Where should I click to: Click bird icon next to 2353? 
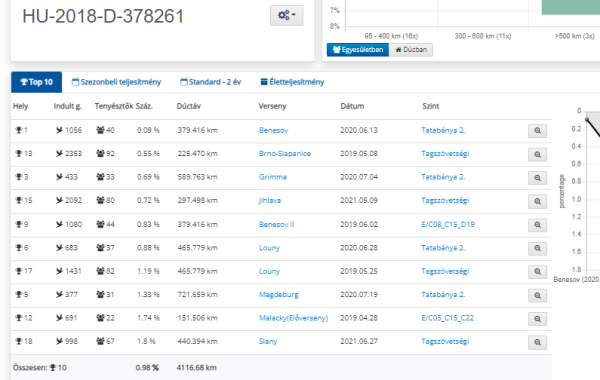[x=59, y=154]
